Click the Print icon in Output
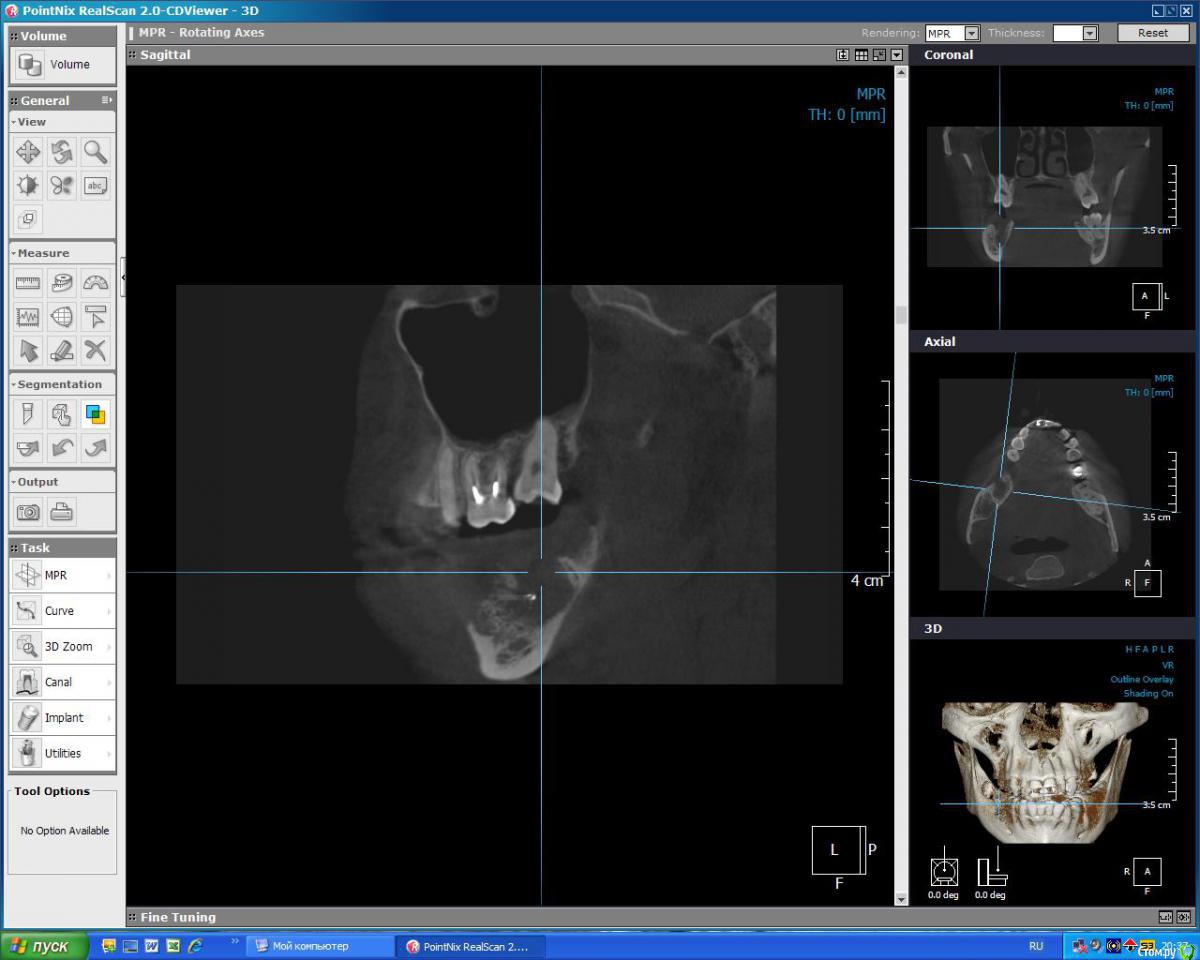This screenshot has width=1200, height=960. pyautogui.click(x=62, y=512)
